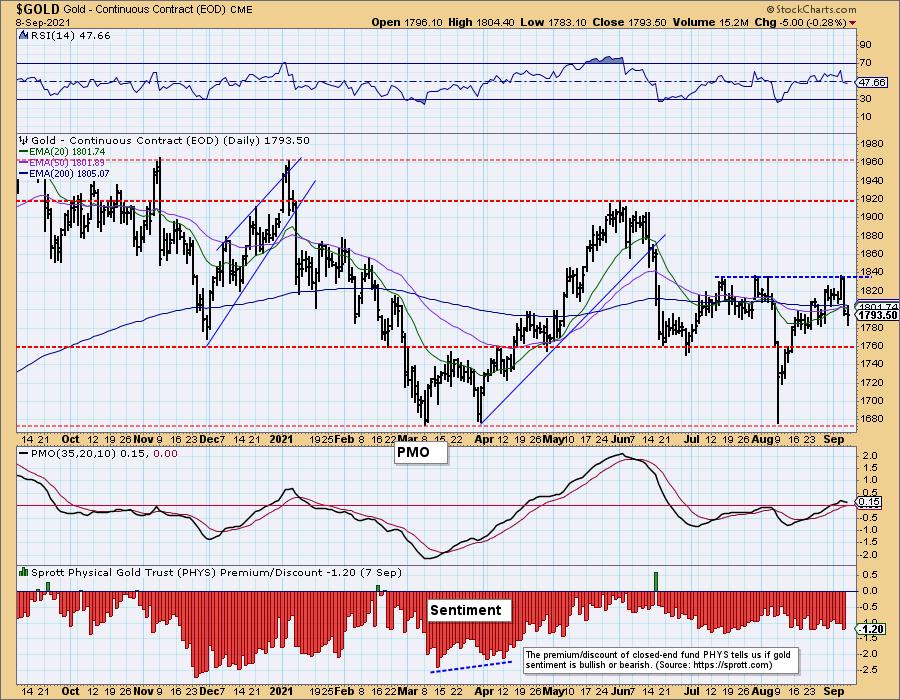Click the 'Sprott Physical Gold Trust (PHYS) Premium/Discount' label
The width and height of the screenshot is (900, 700).
[176, 572]
